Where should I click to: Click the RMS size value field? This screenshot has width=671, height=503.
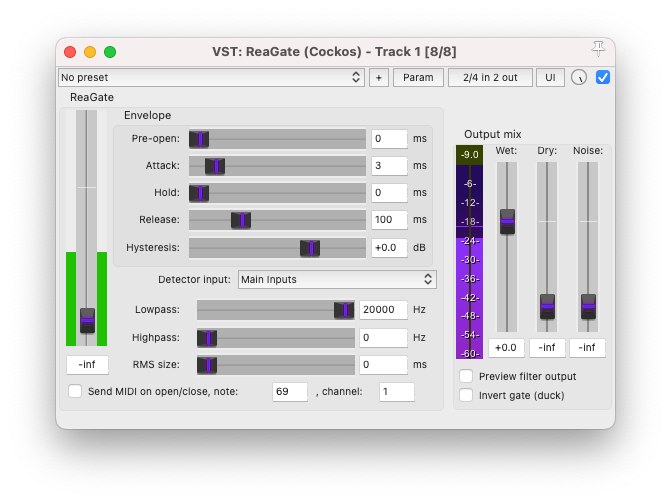point(383,365)
